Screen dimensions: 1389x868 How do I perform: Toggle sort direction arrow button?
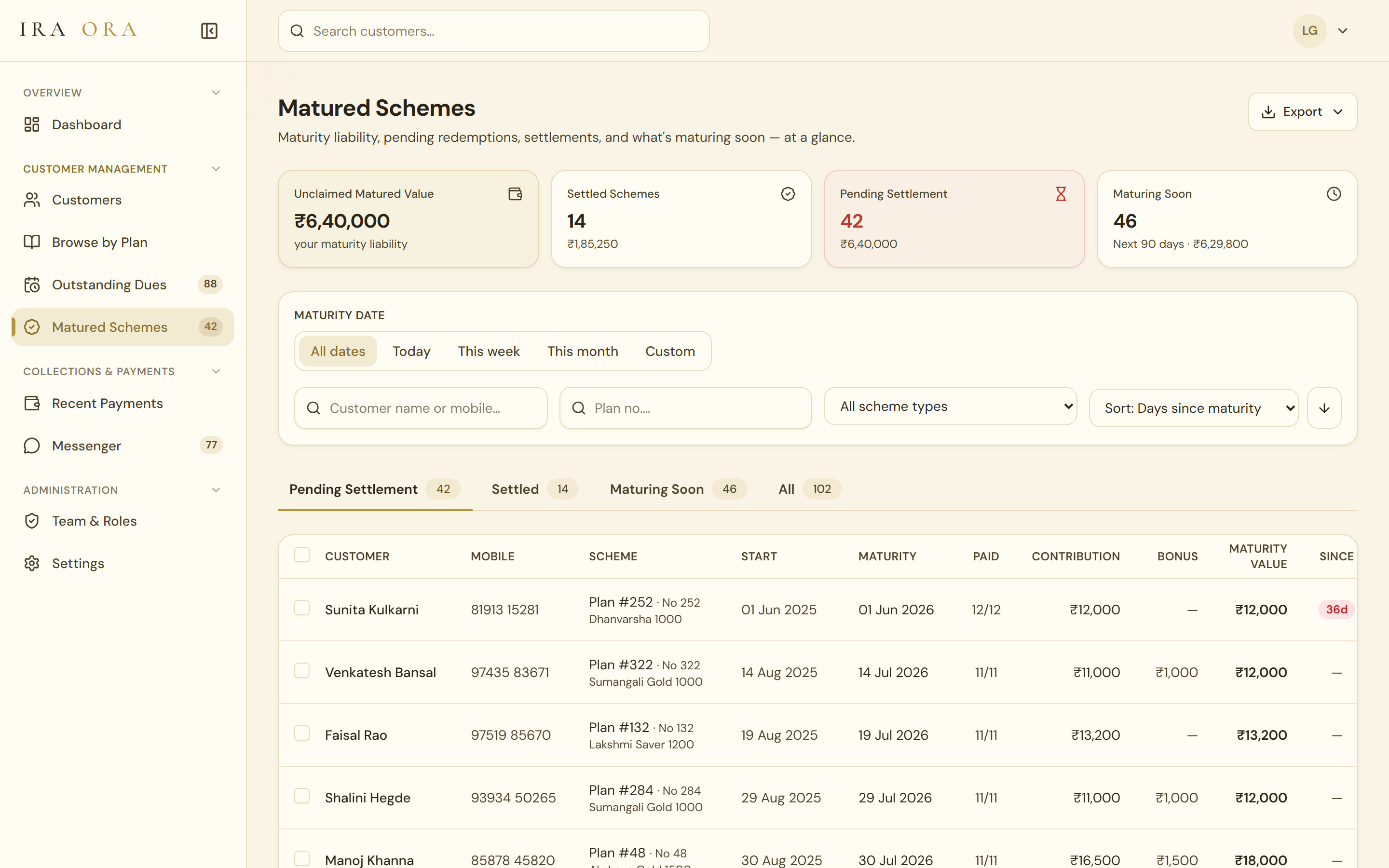click(x=1324, y=408)
